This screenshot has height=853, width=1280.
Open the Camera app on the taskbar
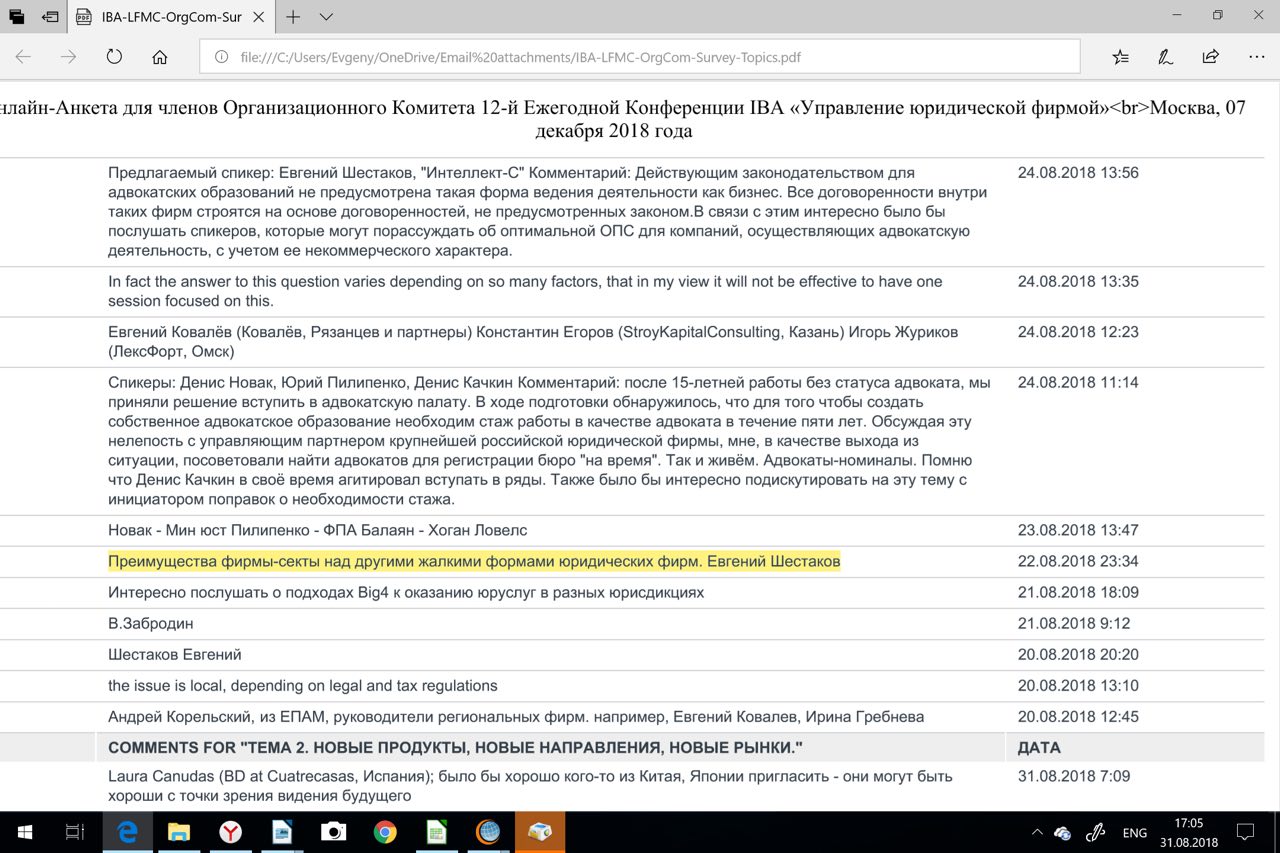[333, 832]
